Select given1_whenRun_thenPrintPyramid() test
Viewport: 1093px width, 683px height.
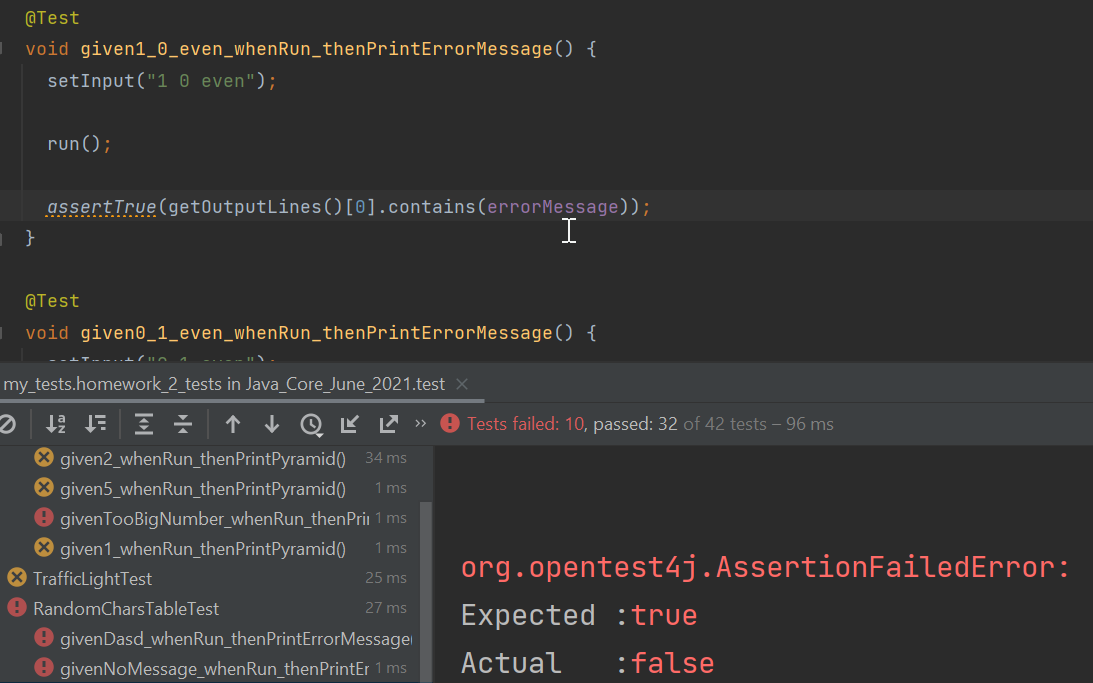[x=203, y=548]
